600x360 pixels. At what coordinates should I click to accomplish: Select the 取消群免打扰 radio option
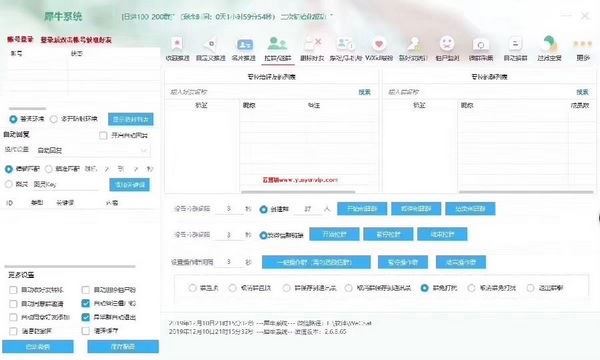coord(471,288)
